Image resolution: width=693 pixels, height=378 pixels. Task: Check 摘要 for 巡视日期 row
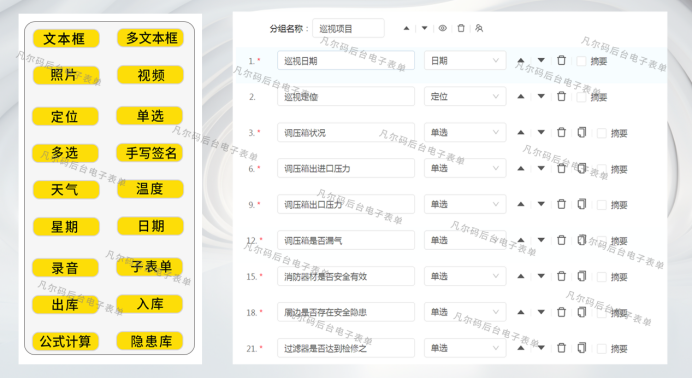581,61
